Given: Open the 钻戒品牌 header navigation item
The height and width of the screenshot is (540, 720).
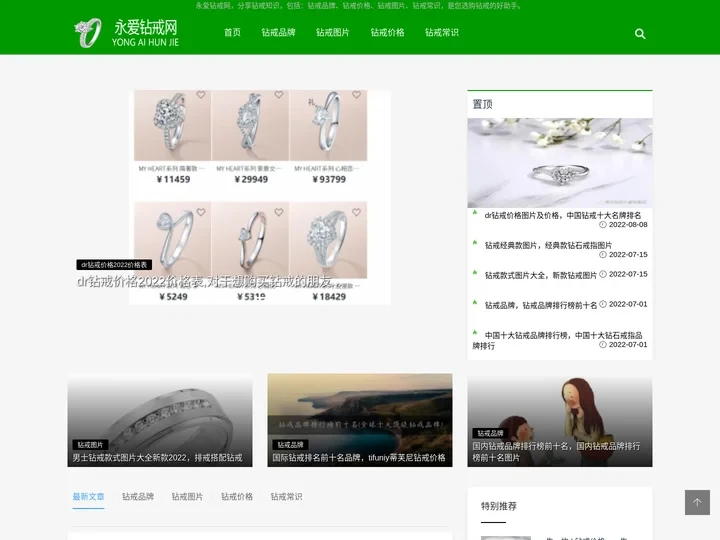Looking at the screenshot, I should (278, 32).
